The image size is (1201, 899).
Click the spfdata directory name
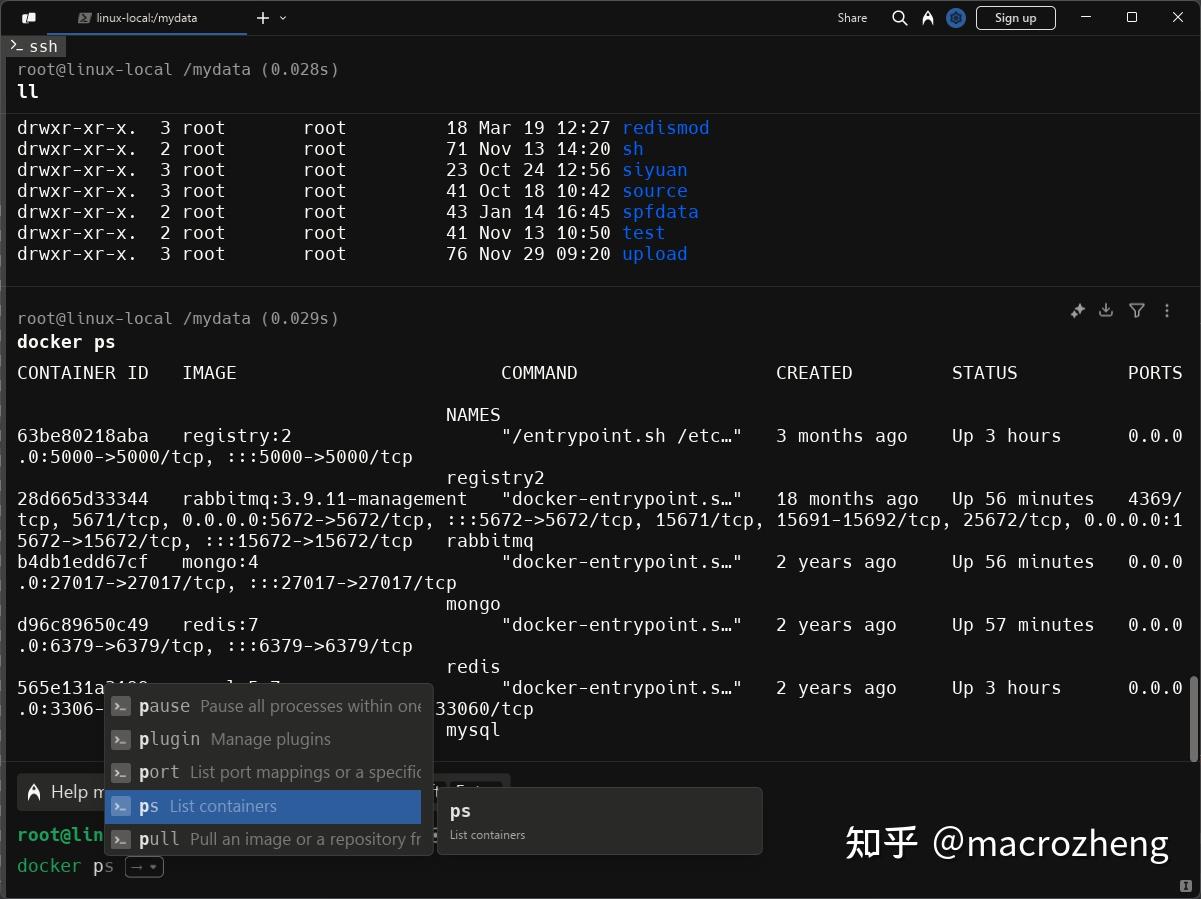660,212
